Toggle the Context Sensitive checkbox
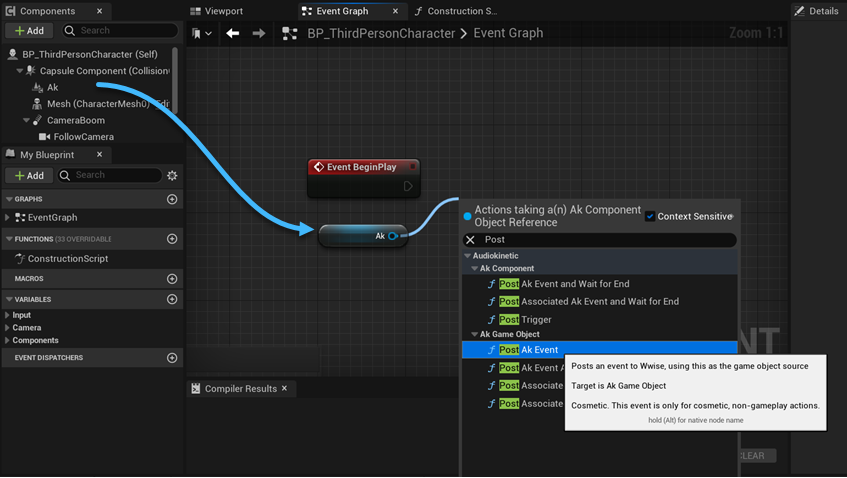847x478 pixels. pos(650,216)
